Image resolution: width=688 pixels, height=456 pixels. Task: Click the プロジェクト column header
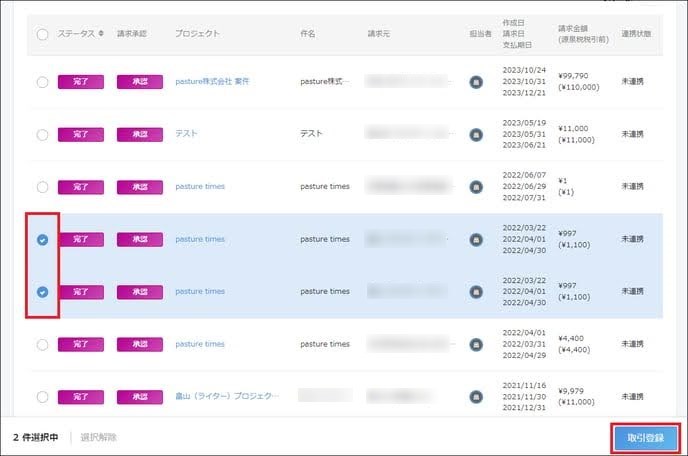click(x=197, y=33)
